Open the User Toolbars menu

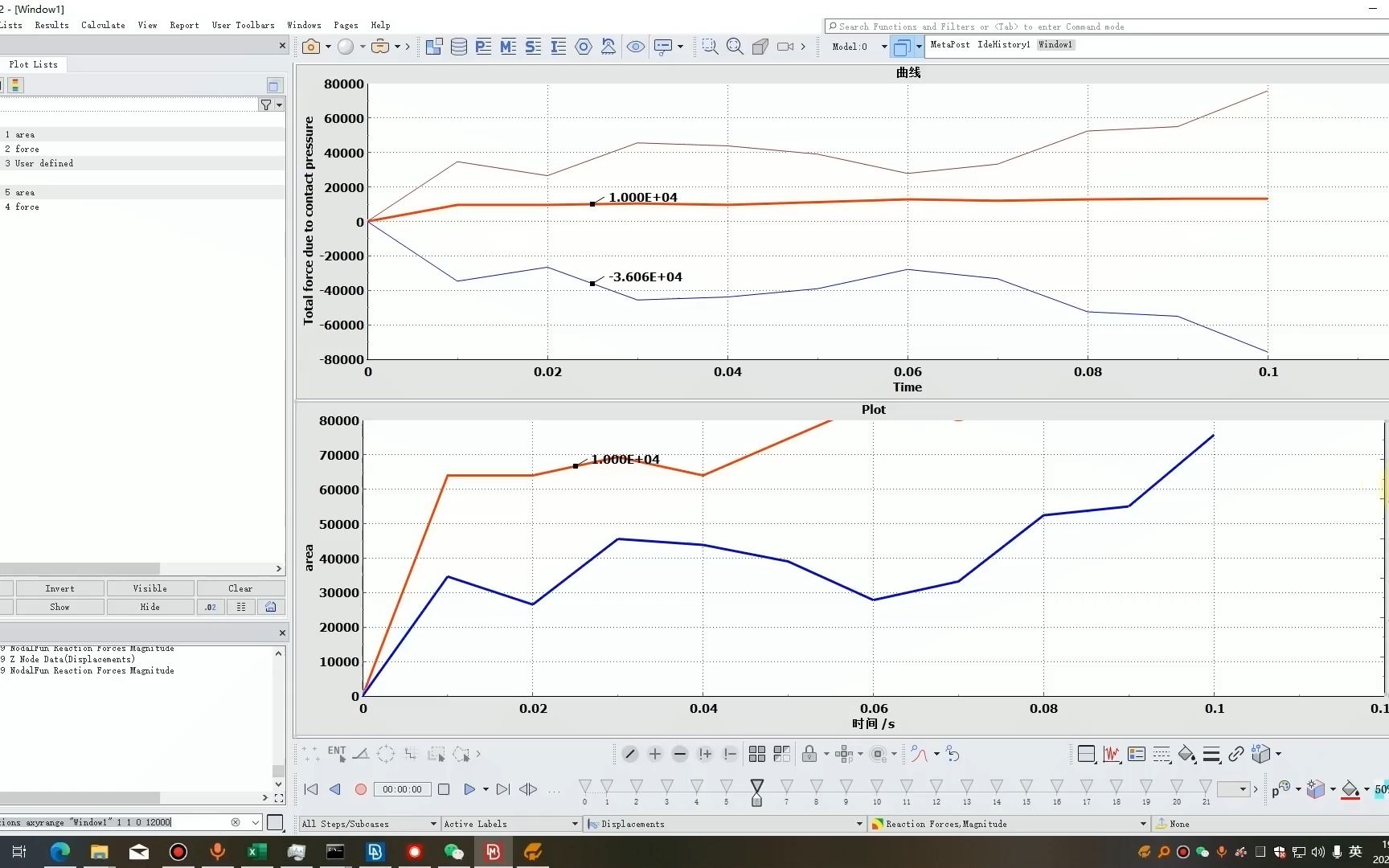point(243,25)
